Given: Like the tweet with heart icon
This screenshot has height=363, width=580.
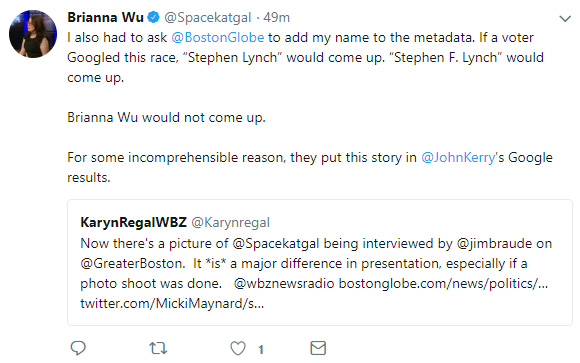Looking at the screenshot, I should [x=238, y=348].
